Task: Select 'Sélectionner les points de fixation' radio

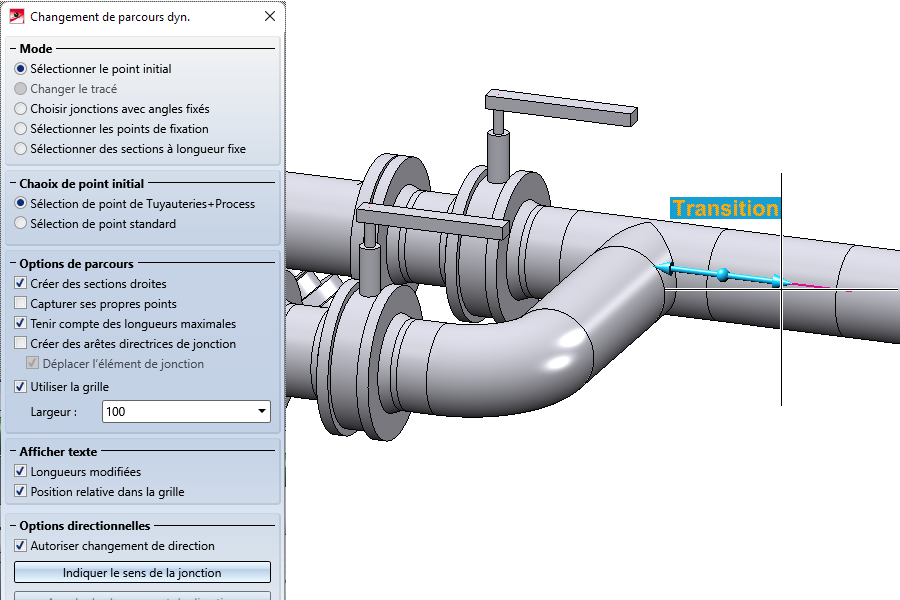Action: (21, 129)
